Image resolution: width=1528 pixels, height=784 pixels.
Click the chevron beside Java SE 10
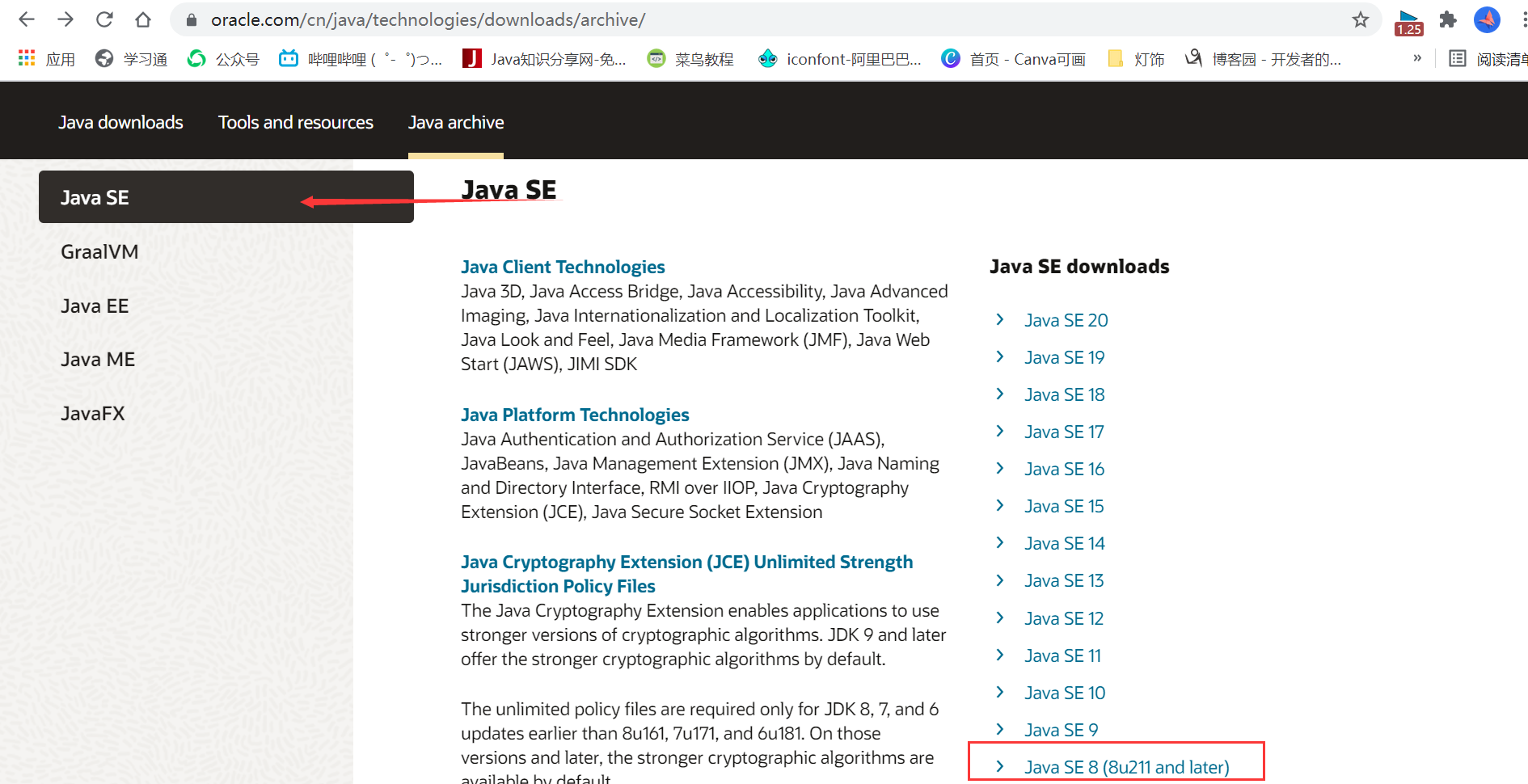tap(1000, 693)
